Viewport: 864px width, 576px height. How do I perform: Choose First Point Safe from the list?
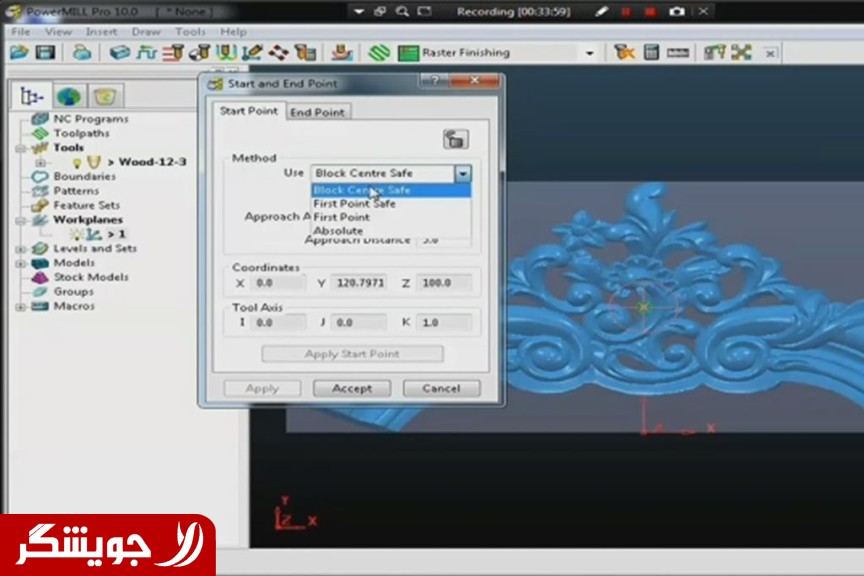(x=354, y=204)
